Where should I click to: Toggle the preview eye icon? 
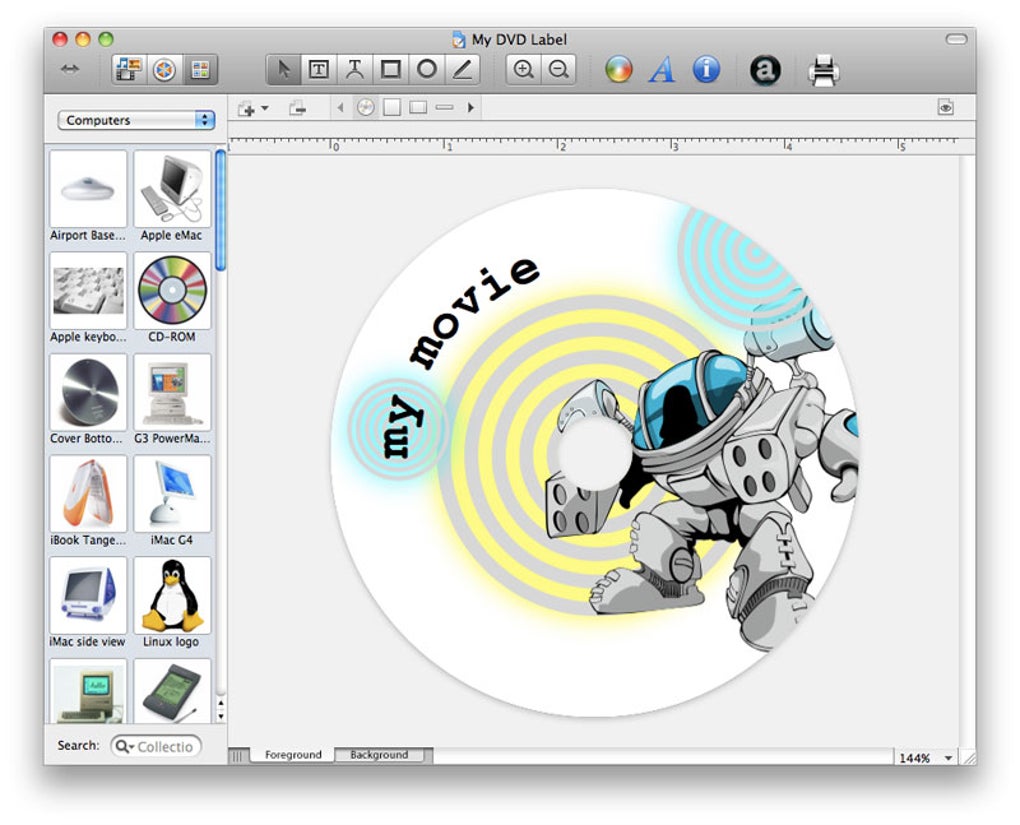[946, 107]
